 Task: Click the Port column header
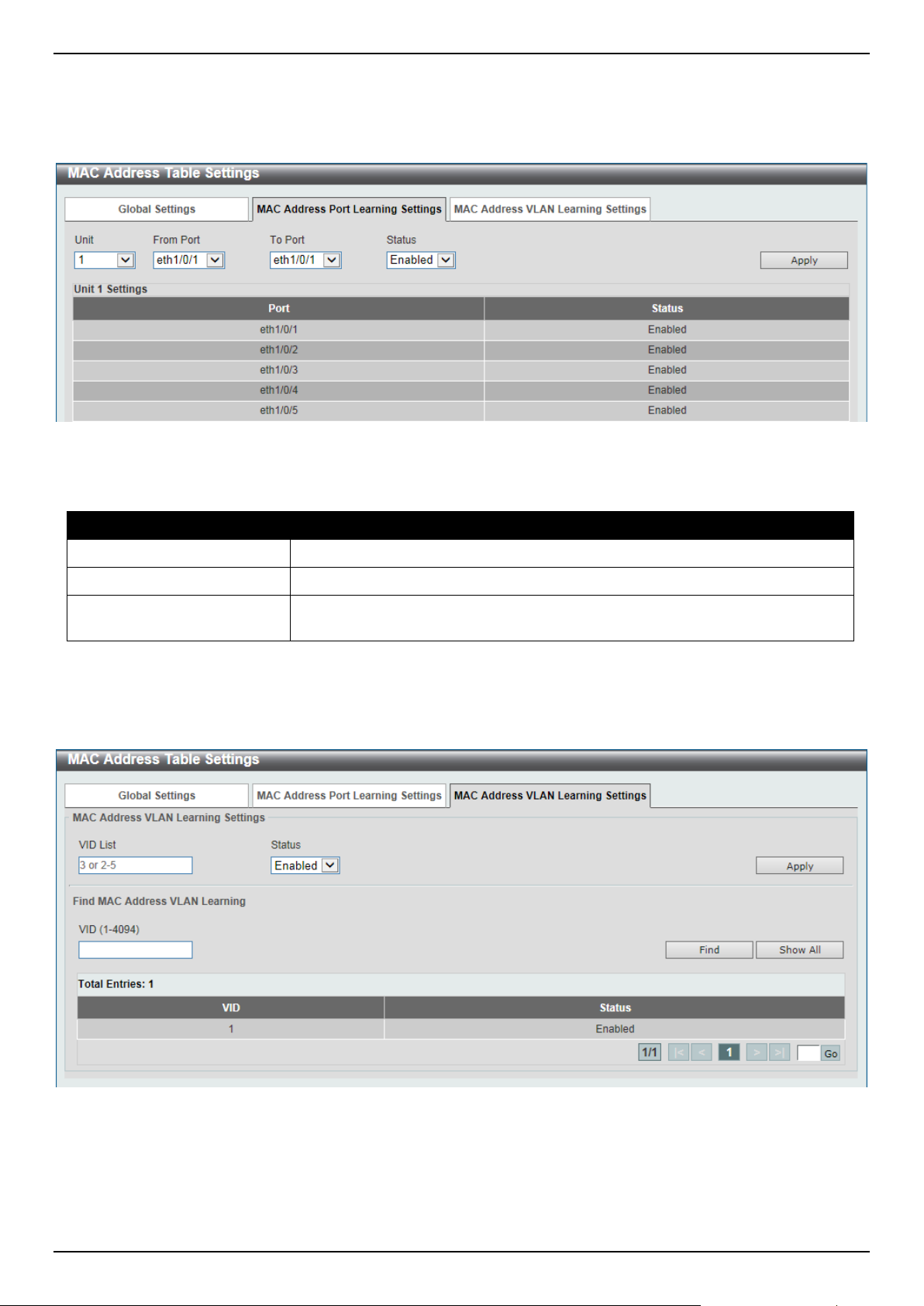click(279, 309)
